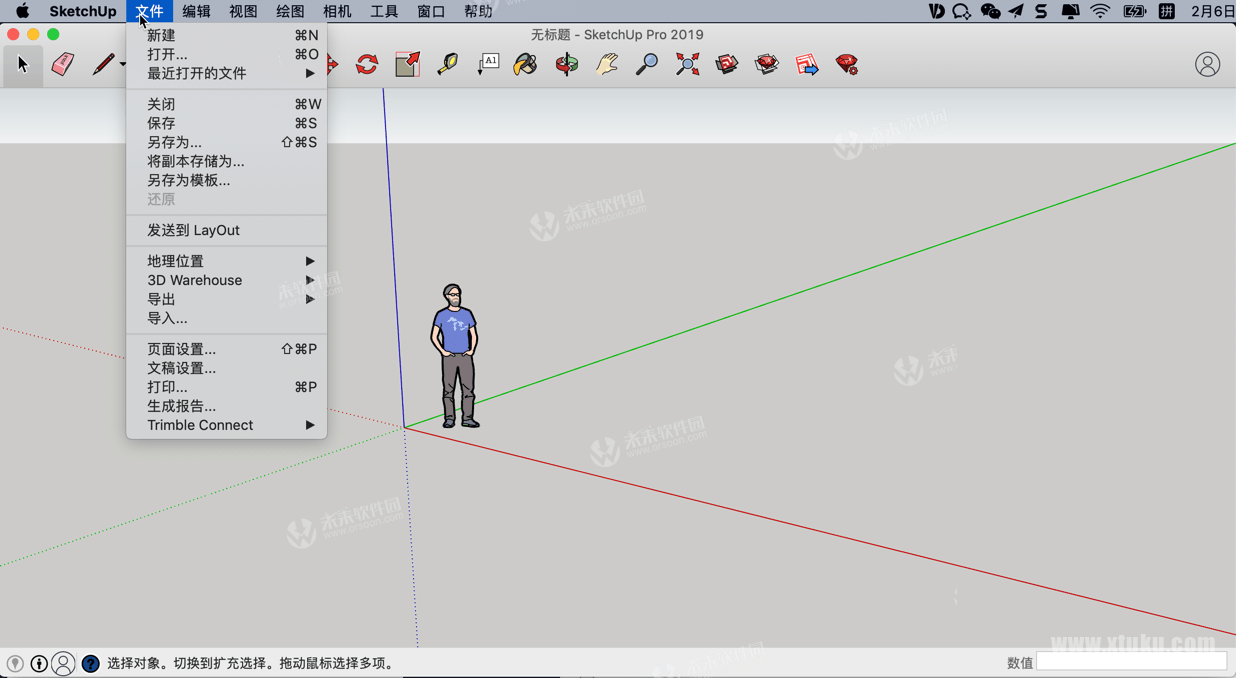
Task: Open 页面设置... from the menu
Action: pos(226,349)
